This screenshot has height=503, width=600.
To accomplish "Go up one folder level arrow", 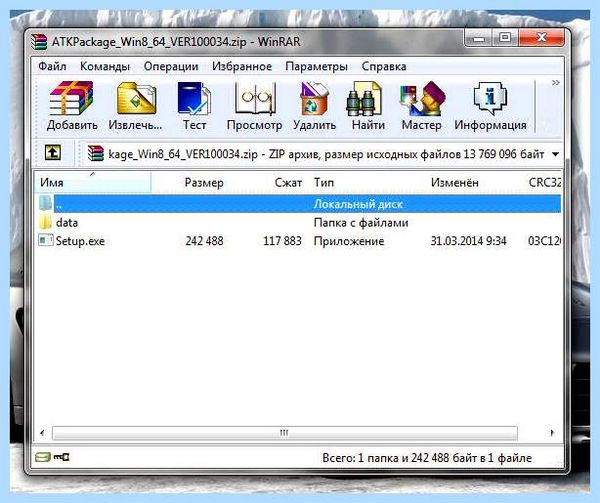I will point(53,153).
